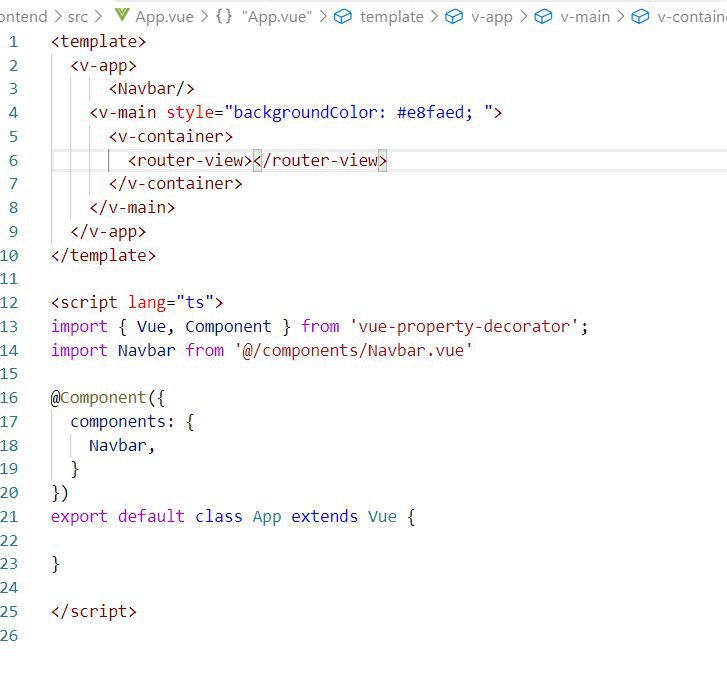
Task: Click the style attribute on v-main
Action: (190, 113)
